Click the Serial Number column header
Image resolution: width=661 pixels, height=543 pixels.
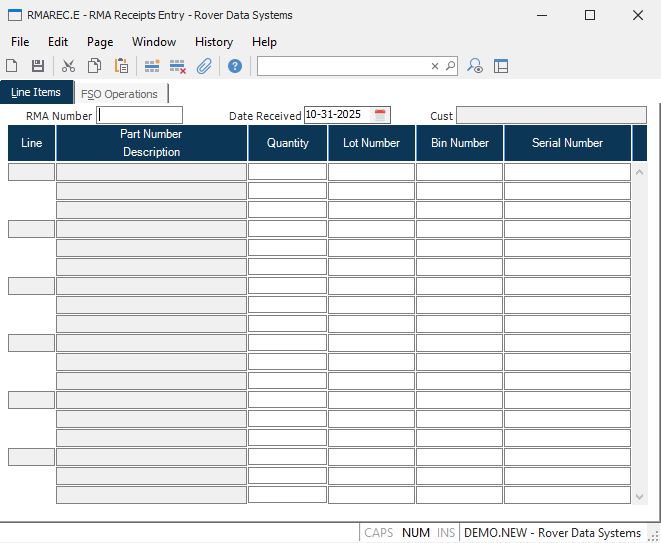pos(567,143)
